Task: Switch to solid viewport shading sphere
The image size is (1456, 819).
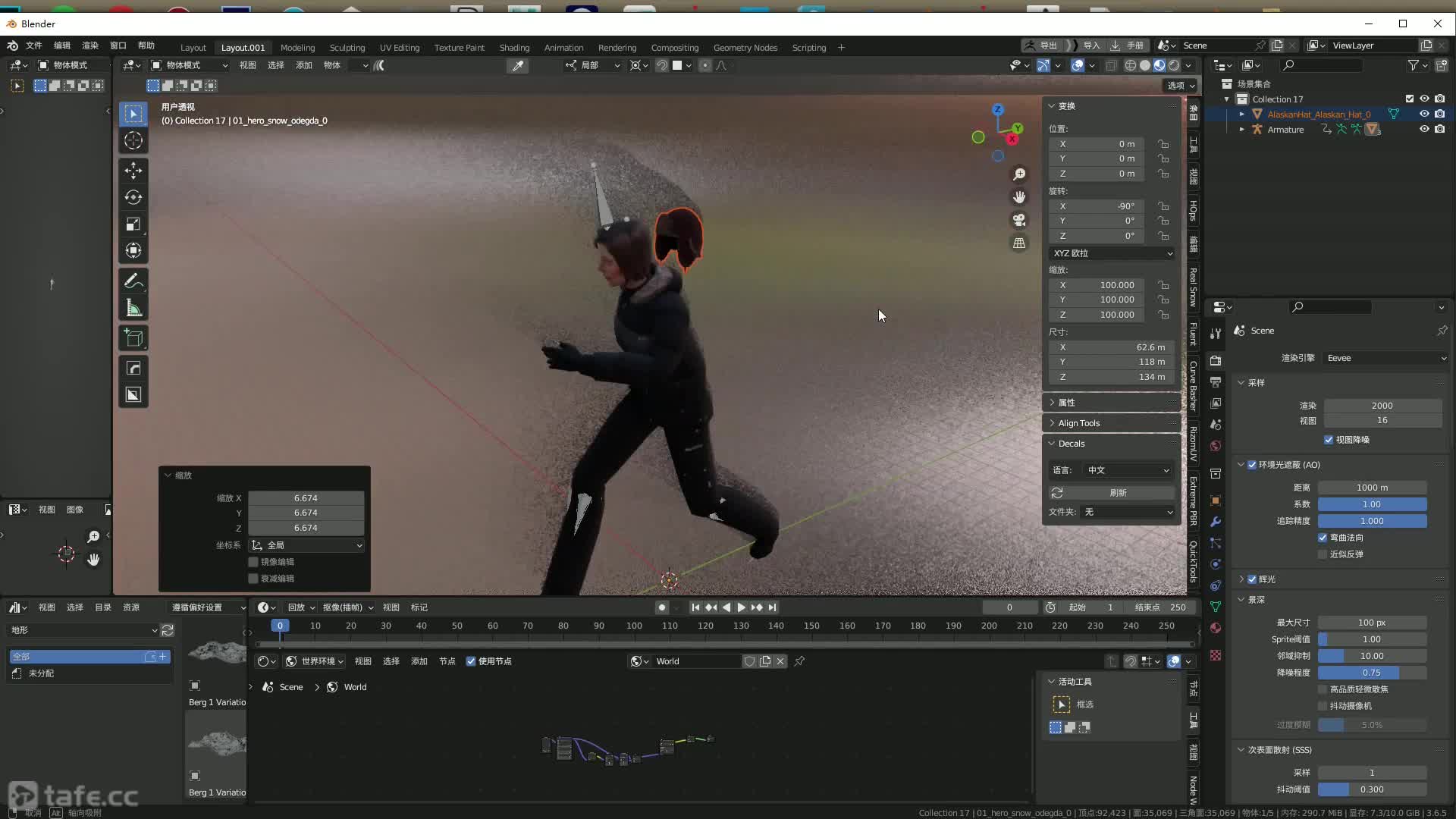Action: click(x=1145, y=65)
